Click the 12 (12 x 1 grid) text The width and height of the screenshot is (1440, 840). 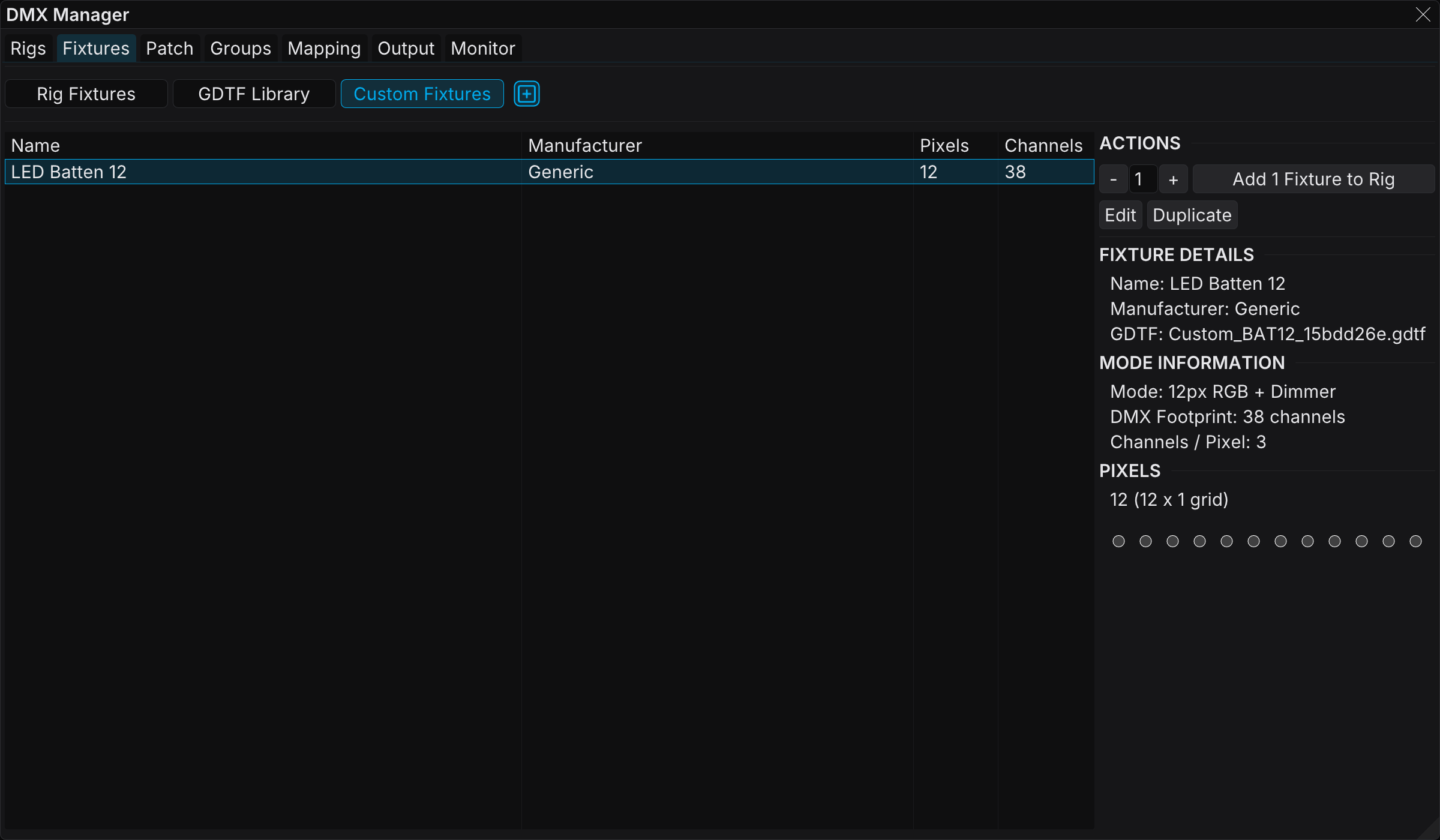coord(1169,500)
